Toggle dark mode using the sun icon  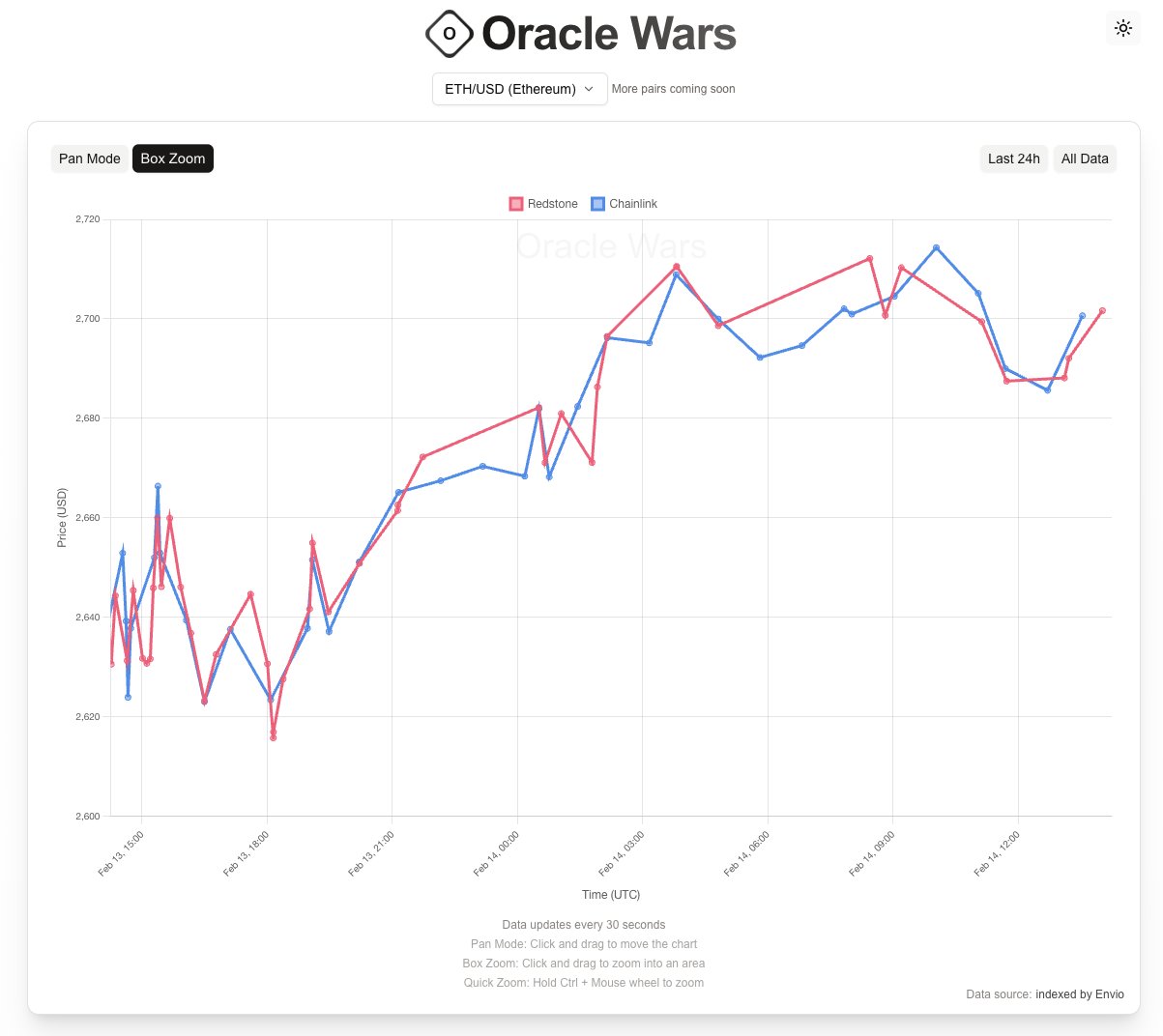[x=1122, y=28]
